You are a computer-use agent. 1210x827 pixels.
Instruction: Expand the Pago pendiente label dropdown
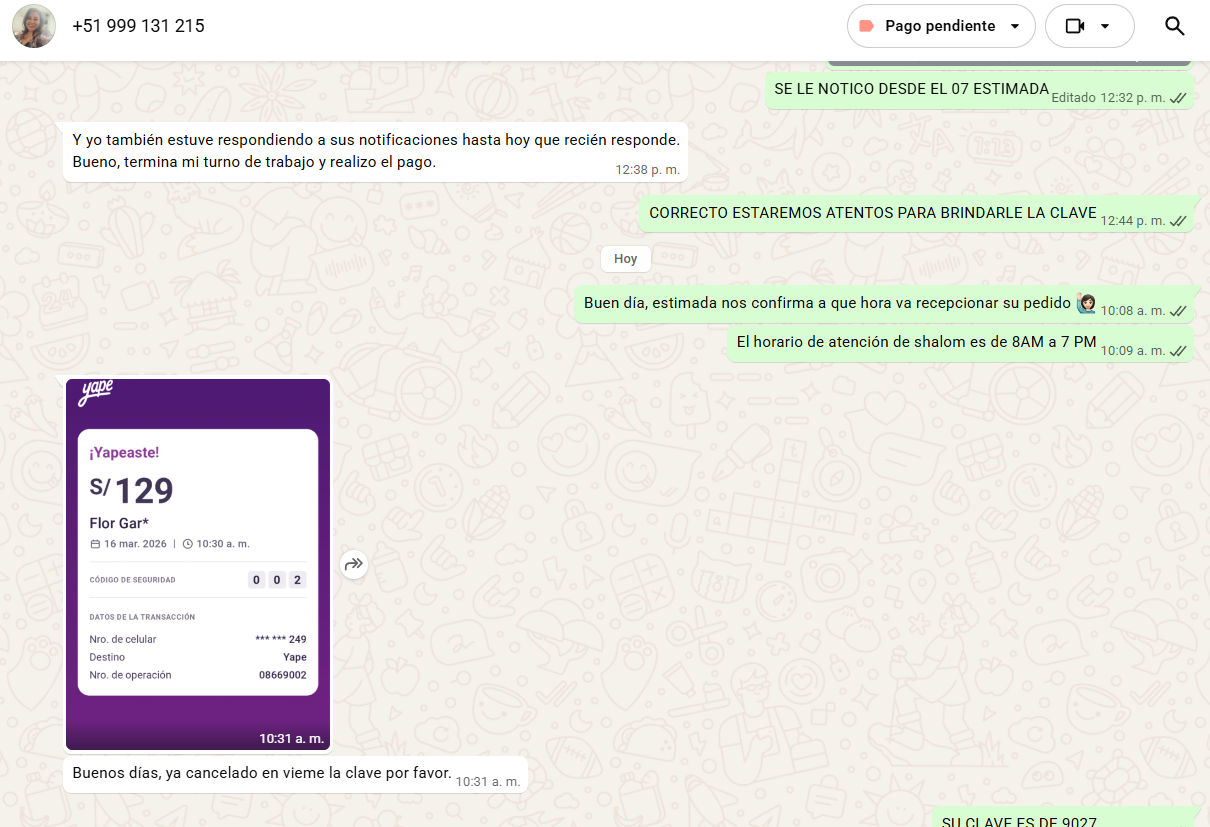(1015, 26)
